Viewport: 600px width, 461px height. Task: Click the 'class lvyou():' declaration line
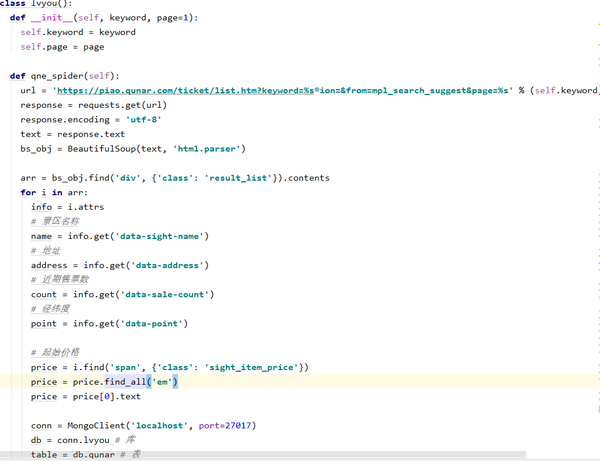tap(36, 3)
